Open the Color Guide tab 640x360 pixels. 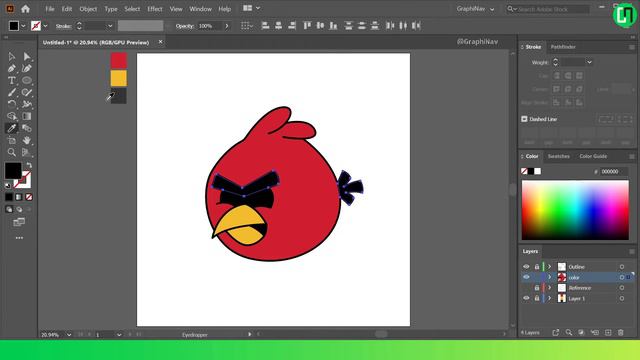point(593,156)
